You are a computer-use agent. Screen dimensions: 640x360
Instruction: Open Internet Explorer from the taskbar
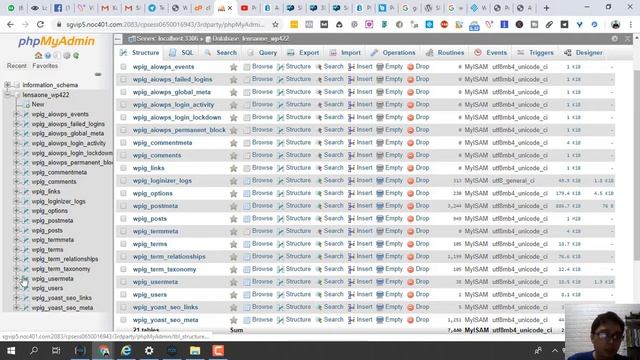tap(126, 351)
